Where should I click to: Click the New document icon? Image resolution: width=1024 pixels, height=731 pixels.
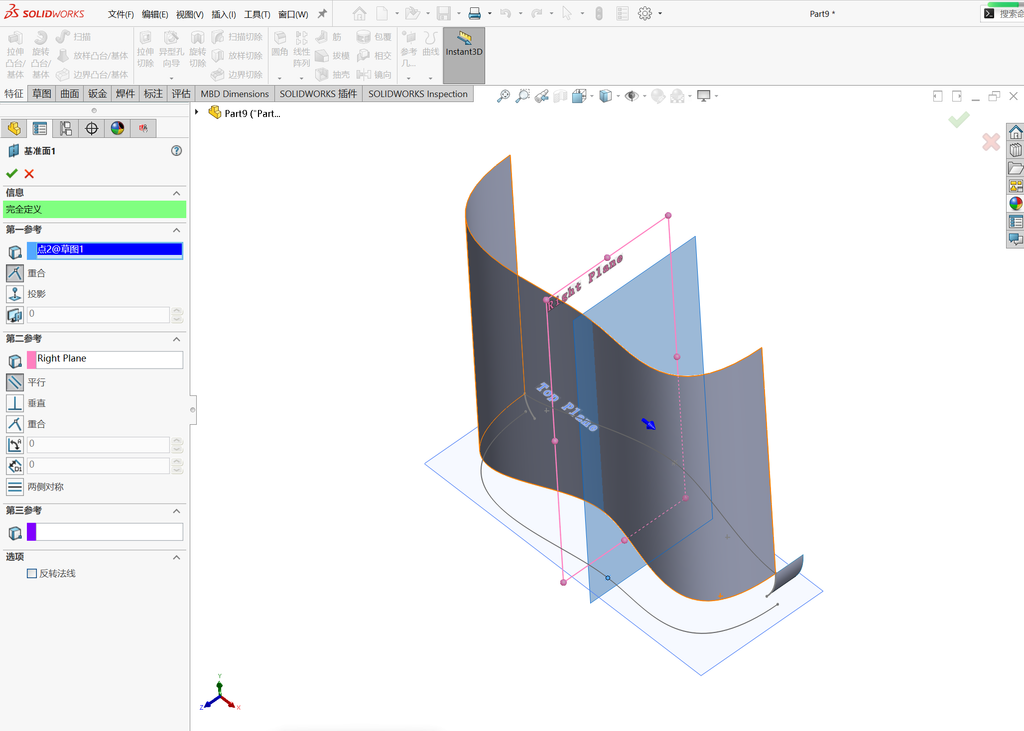pyautogui.click(x=382, y=13)
